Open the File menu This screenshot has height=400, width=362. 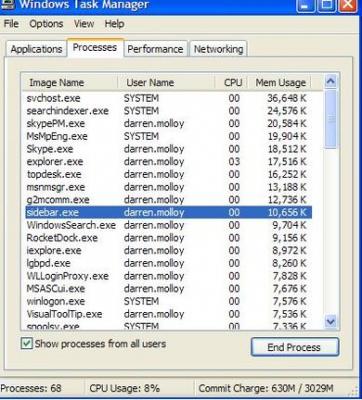11,24
